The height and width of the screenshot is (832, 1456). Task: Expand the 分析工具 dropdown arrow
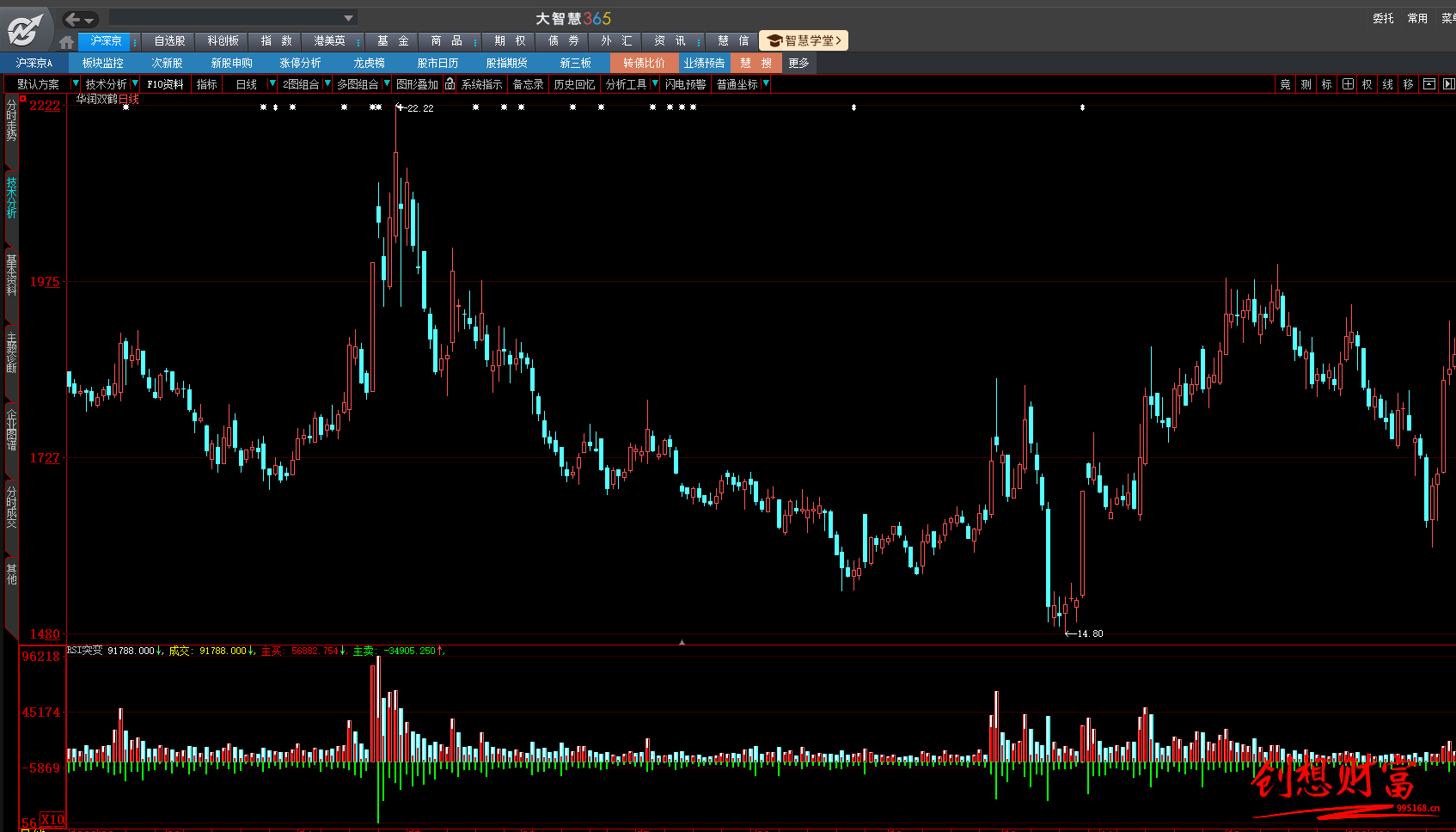coord(655,83)
